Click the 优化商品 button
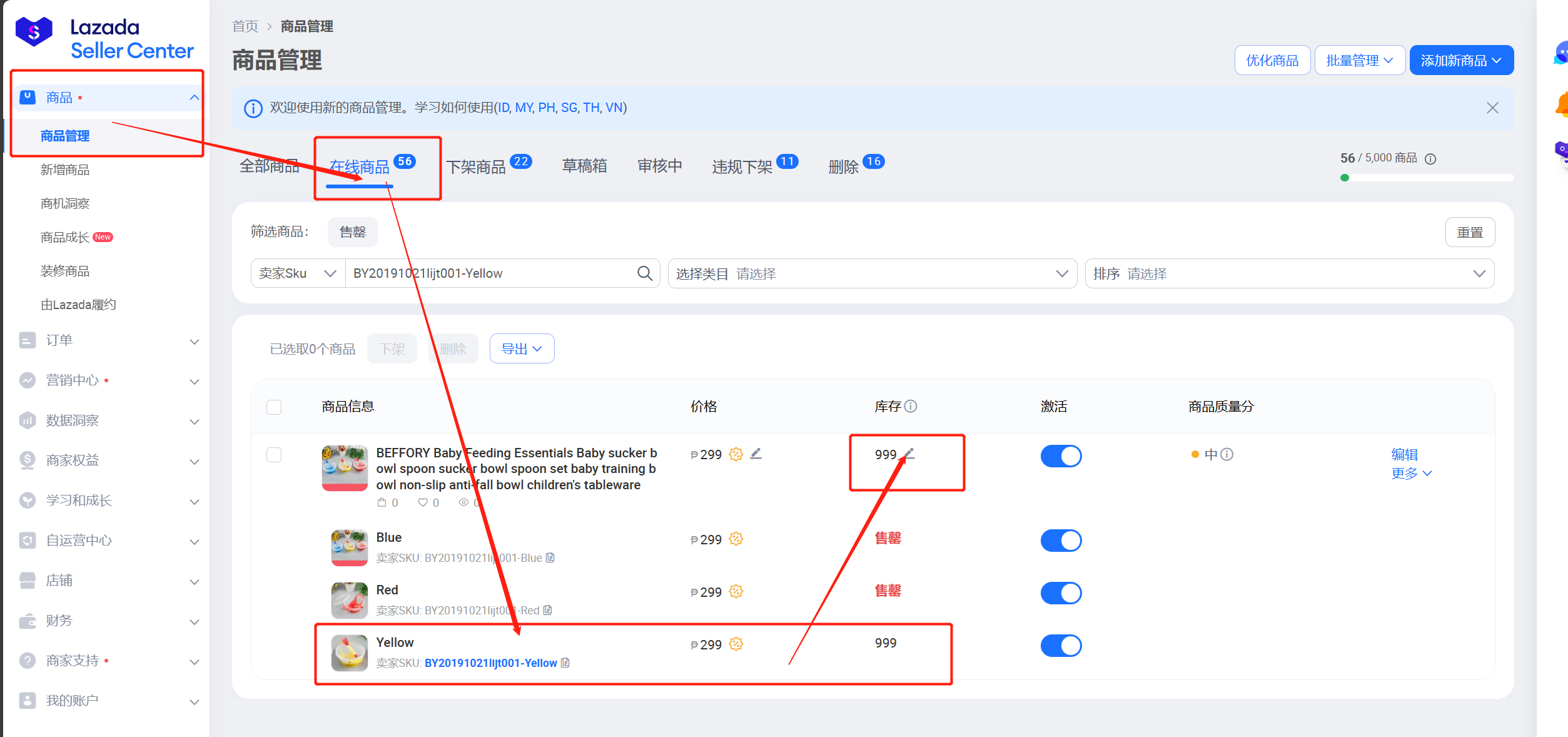This screenshot has height=737, width=1568. coord(1272,60)
